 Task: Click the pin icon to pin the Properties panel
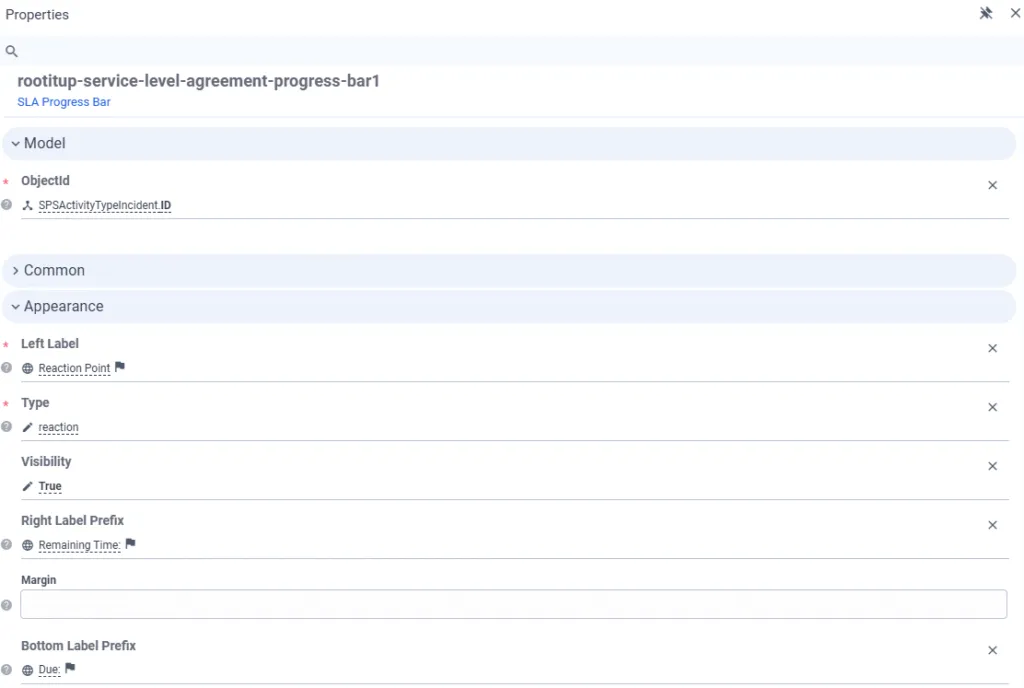point(985,14)
